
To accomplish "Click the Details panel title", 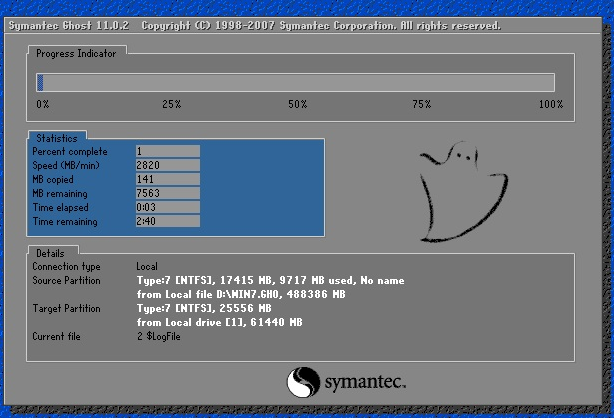I will 50,253.
